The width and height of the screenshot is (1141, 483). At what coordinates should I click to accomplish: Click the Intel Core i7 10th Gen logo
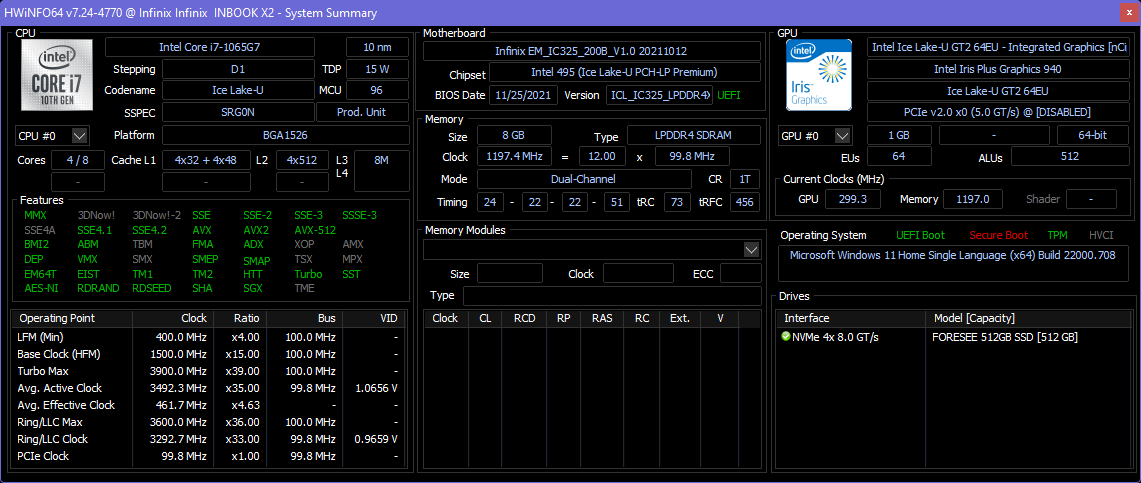click(57, 75)
